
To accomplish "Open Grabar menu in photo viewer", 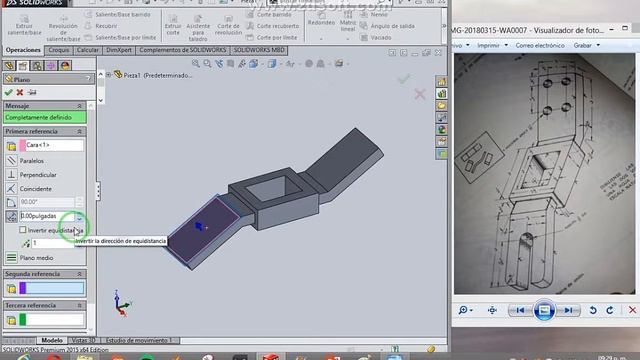I will point(587,45).
